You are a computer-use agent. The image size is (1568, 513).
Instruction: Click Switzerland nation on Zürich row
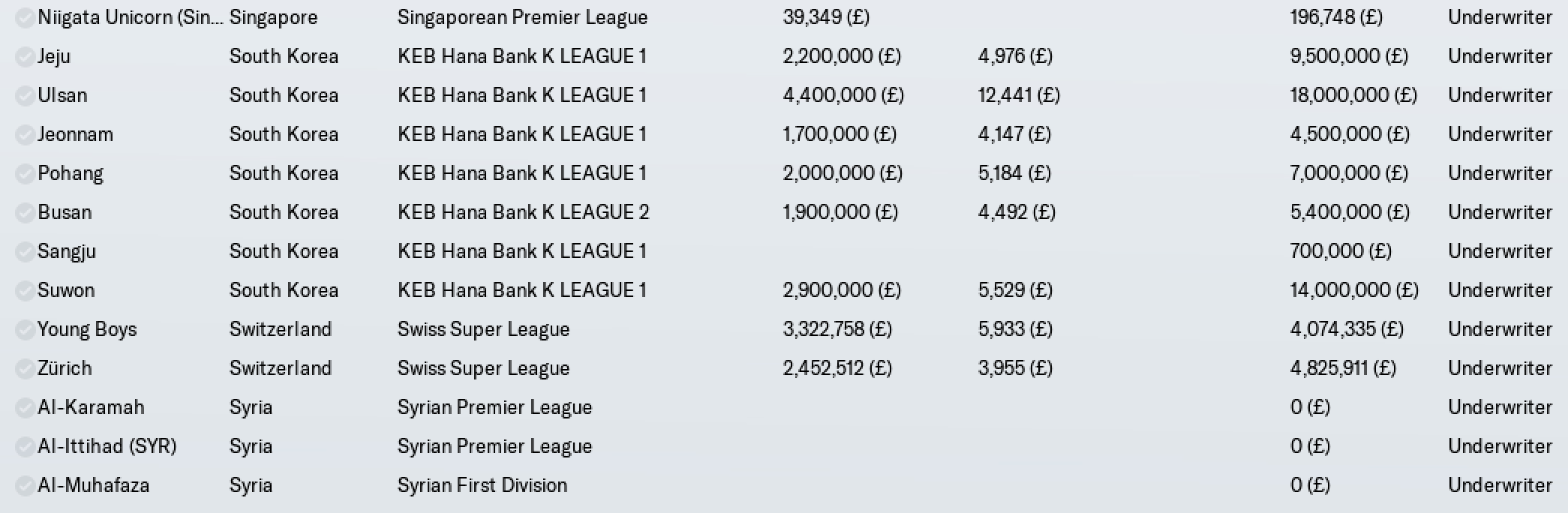(x=281, y=368)
